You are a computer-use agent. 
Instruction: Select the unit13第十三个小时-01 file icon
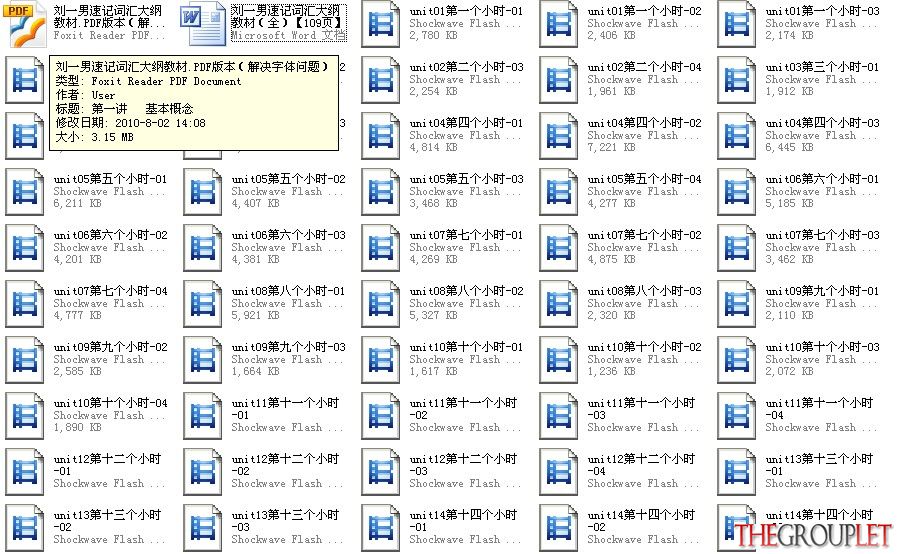(737, 472)
